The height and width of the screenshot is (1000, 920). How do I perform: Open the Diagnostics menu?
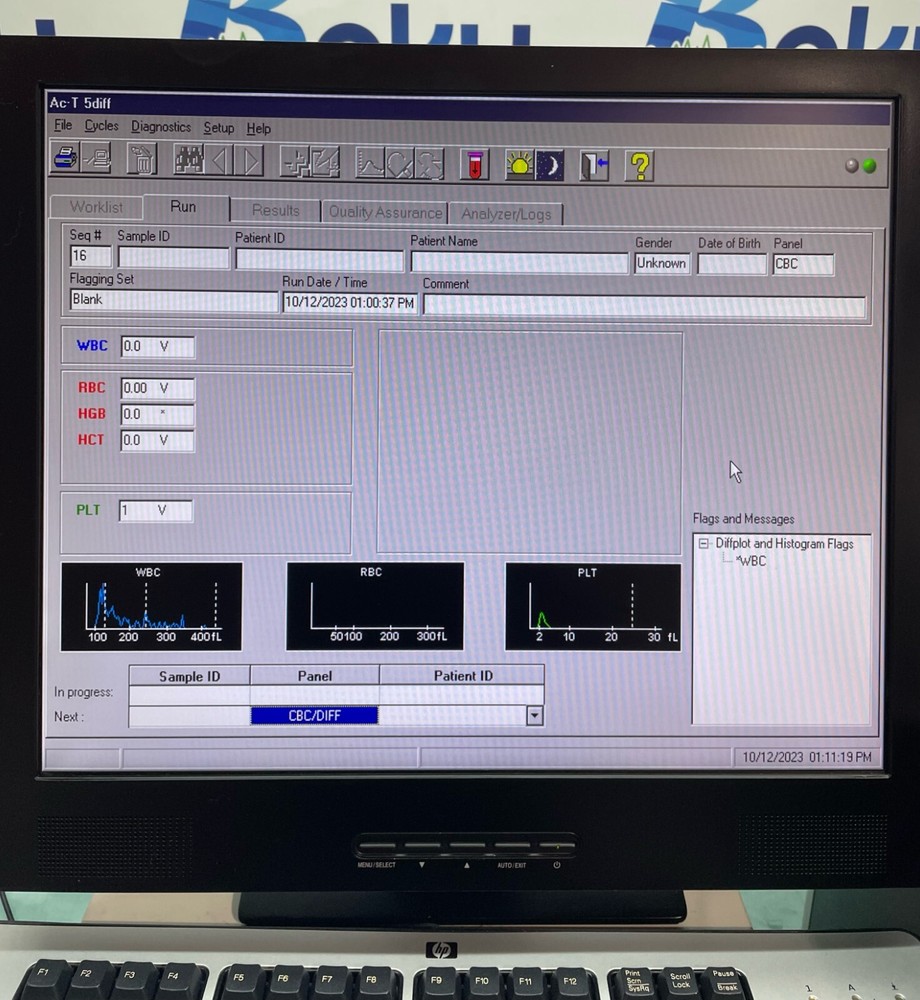pyautogui.click(x=160, y=127)
